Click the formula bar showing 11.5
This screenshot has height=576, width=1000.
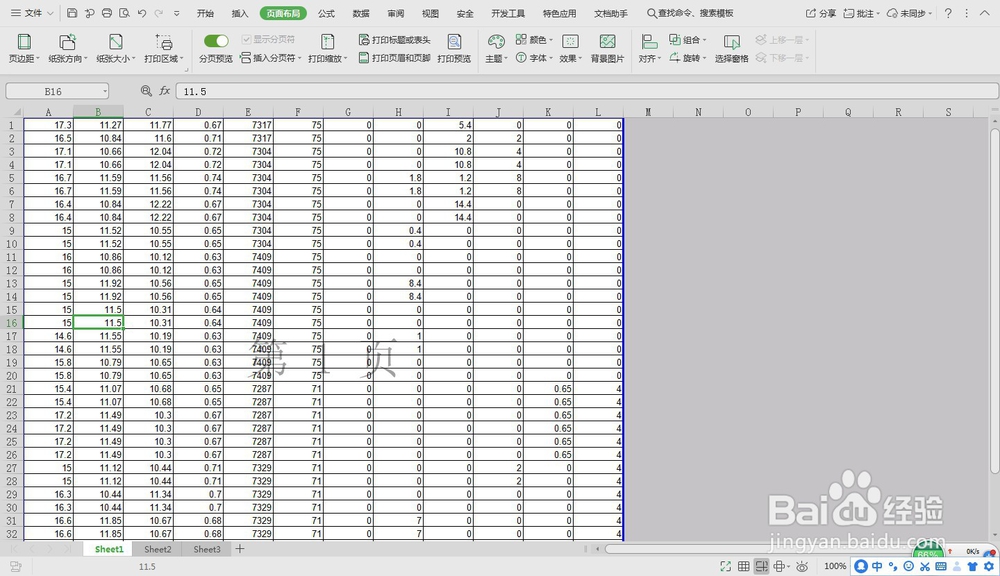tap(587, 91)
